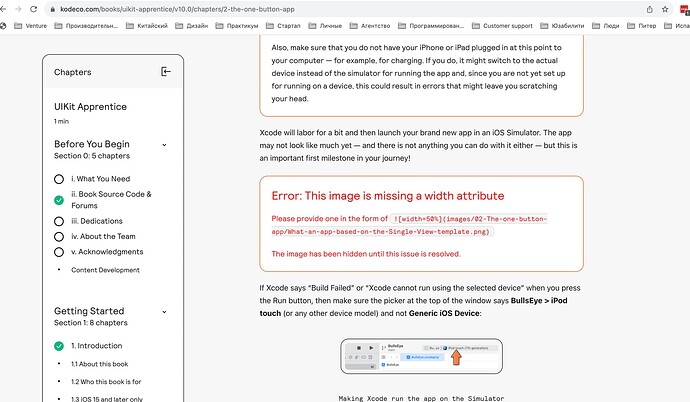Collapse the 'Before You Begin' section
Screen dimensions: 690x402
tap(166, 145)
